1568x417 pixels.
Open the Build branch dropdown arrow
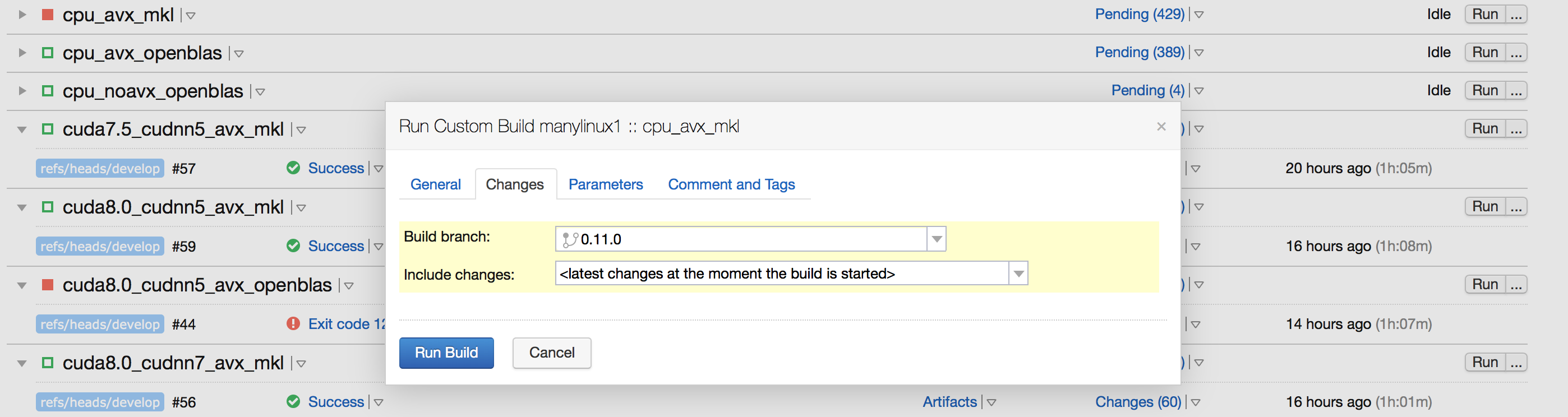tap(937, 239)
